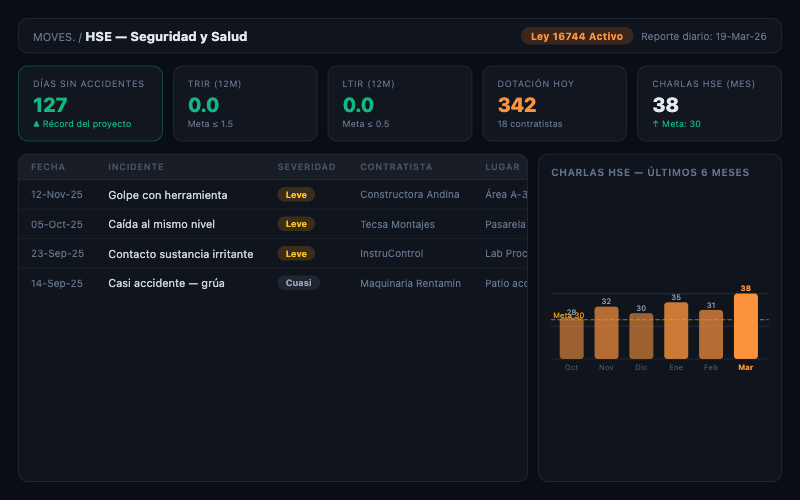Open the Charlas HSE (mes) card
This screenshot has height=500, width=800.
[710, 104]
